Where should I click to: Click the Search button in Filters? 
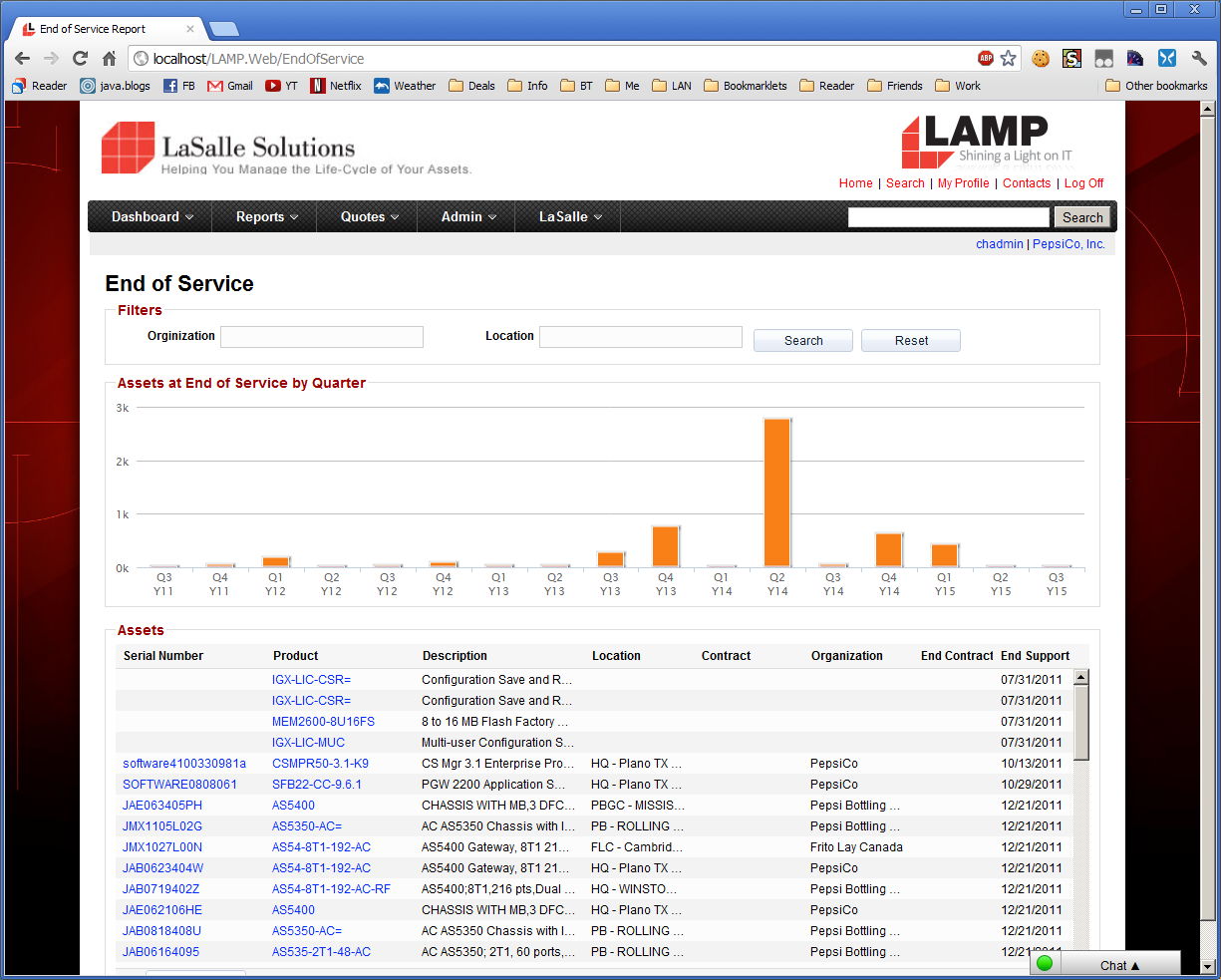pyautogui.click(x=803, y=341)
